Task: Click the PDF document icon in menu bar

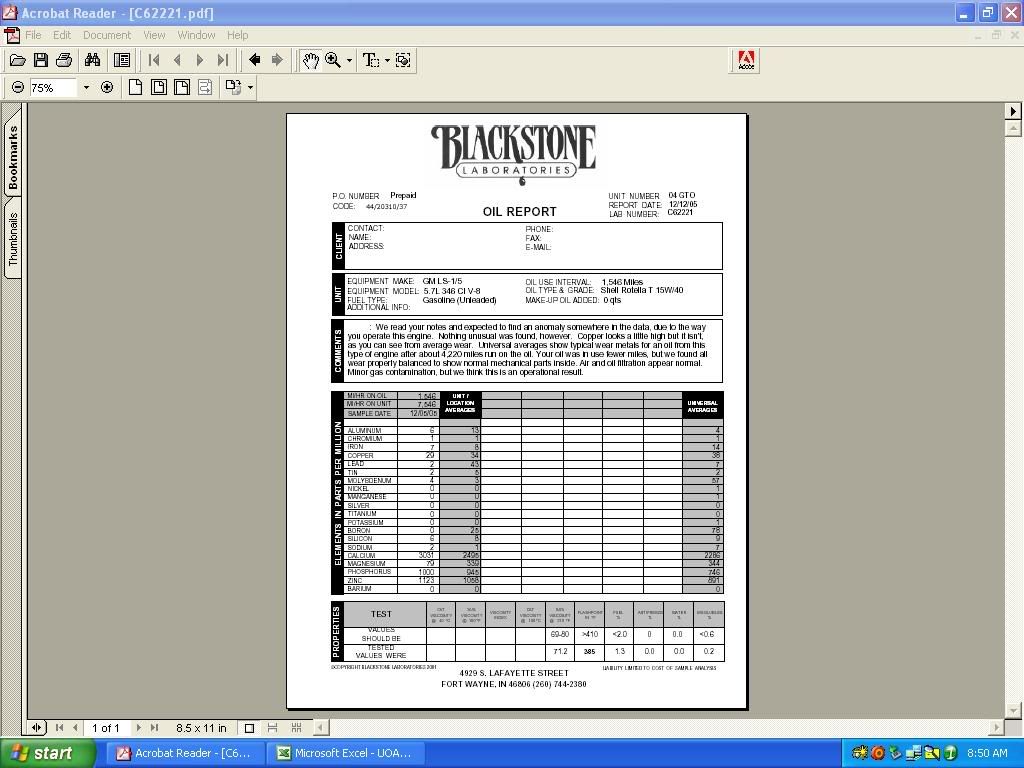Action: point(12,35)
